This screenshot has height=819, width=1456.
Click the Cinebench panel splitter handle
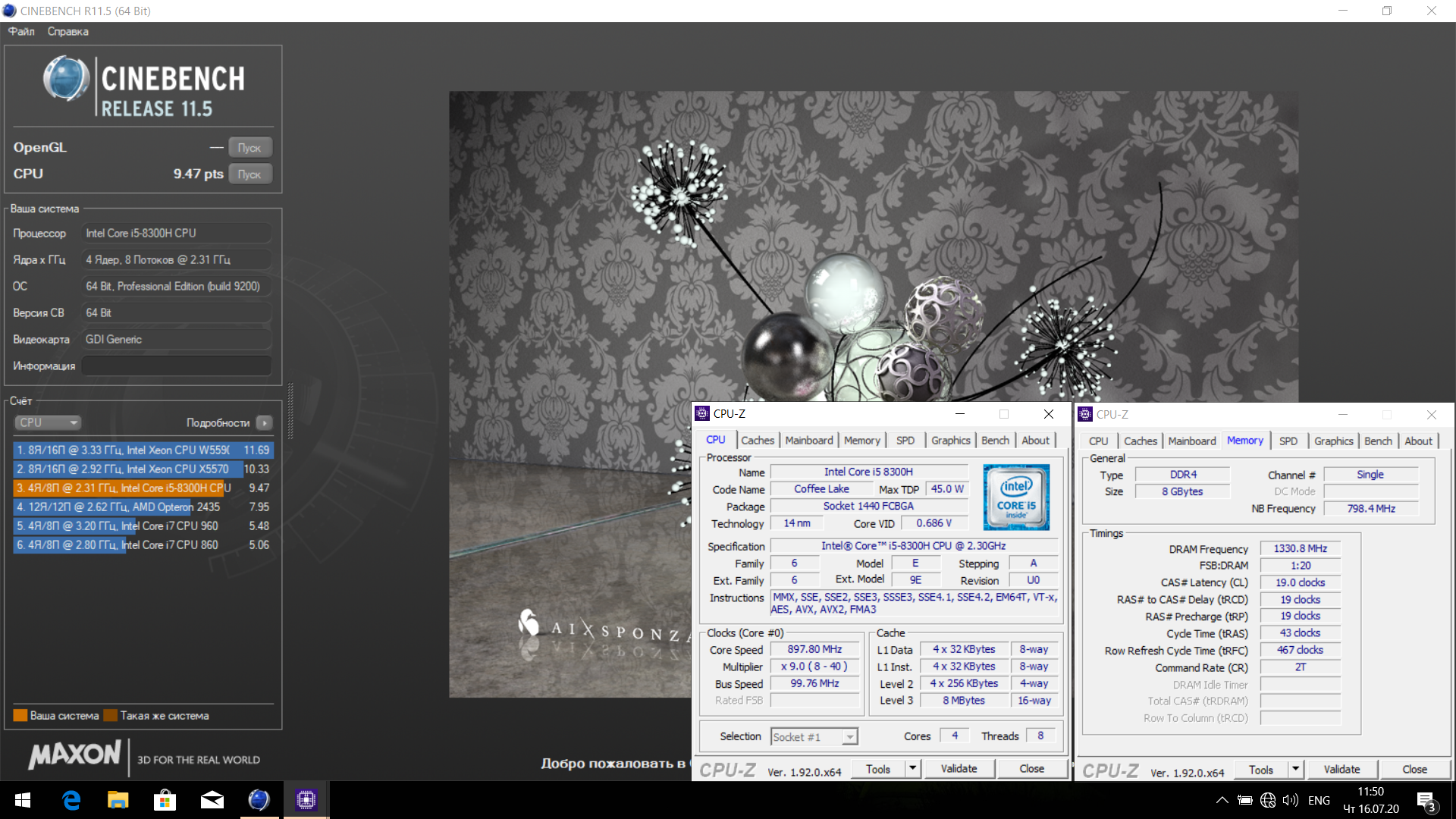pyautogui.click(x=290, y=412)
